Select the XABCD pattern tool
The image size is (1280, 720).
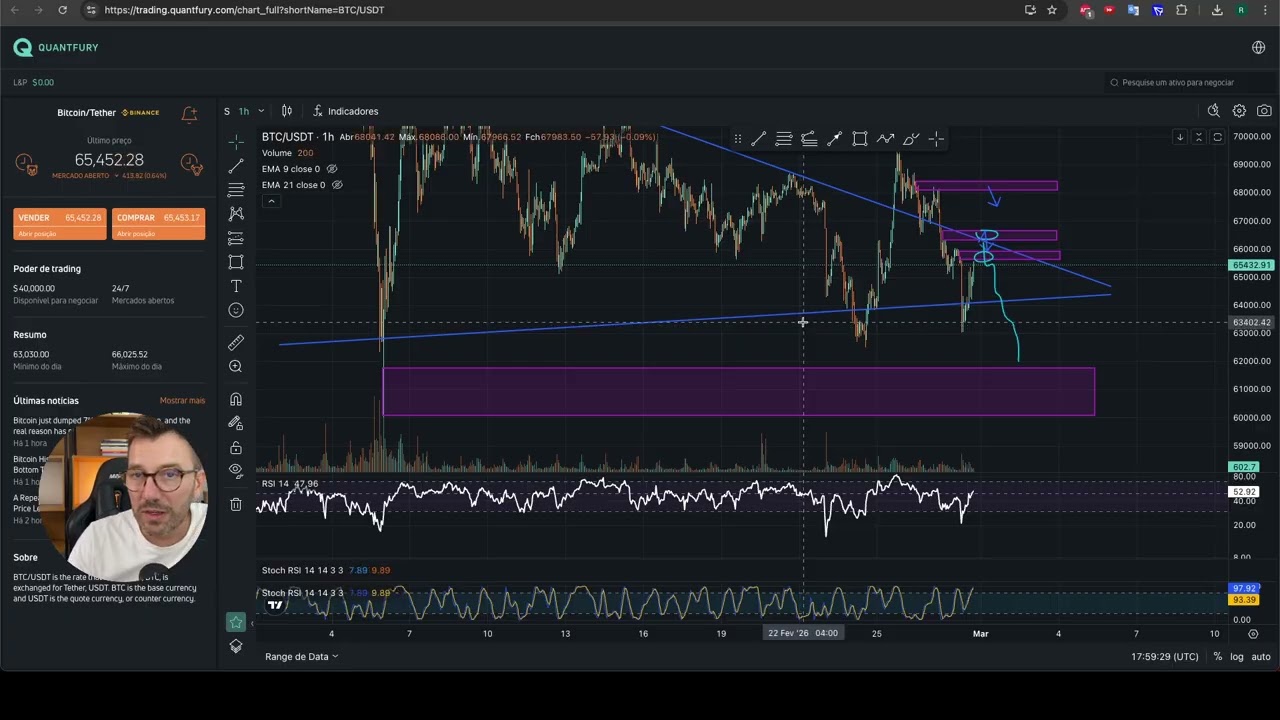click(x=236, y=214)
